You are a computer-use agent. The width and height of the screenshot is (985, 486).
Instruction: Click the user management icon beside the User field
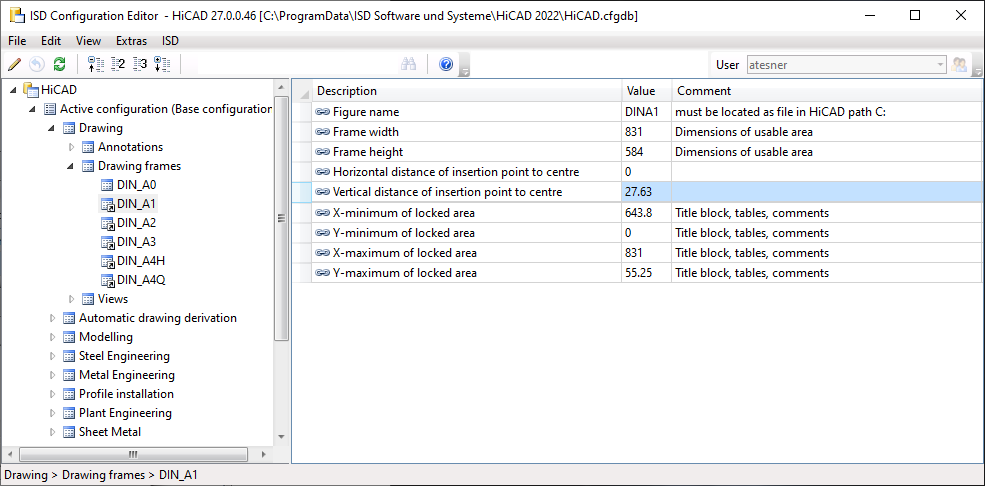[x=959, y=64]
